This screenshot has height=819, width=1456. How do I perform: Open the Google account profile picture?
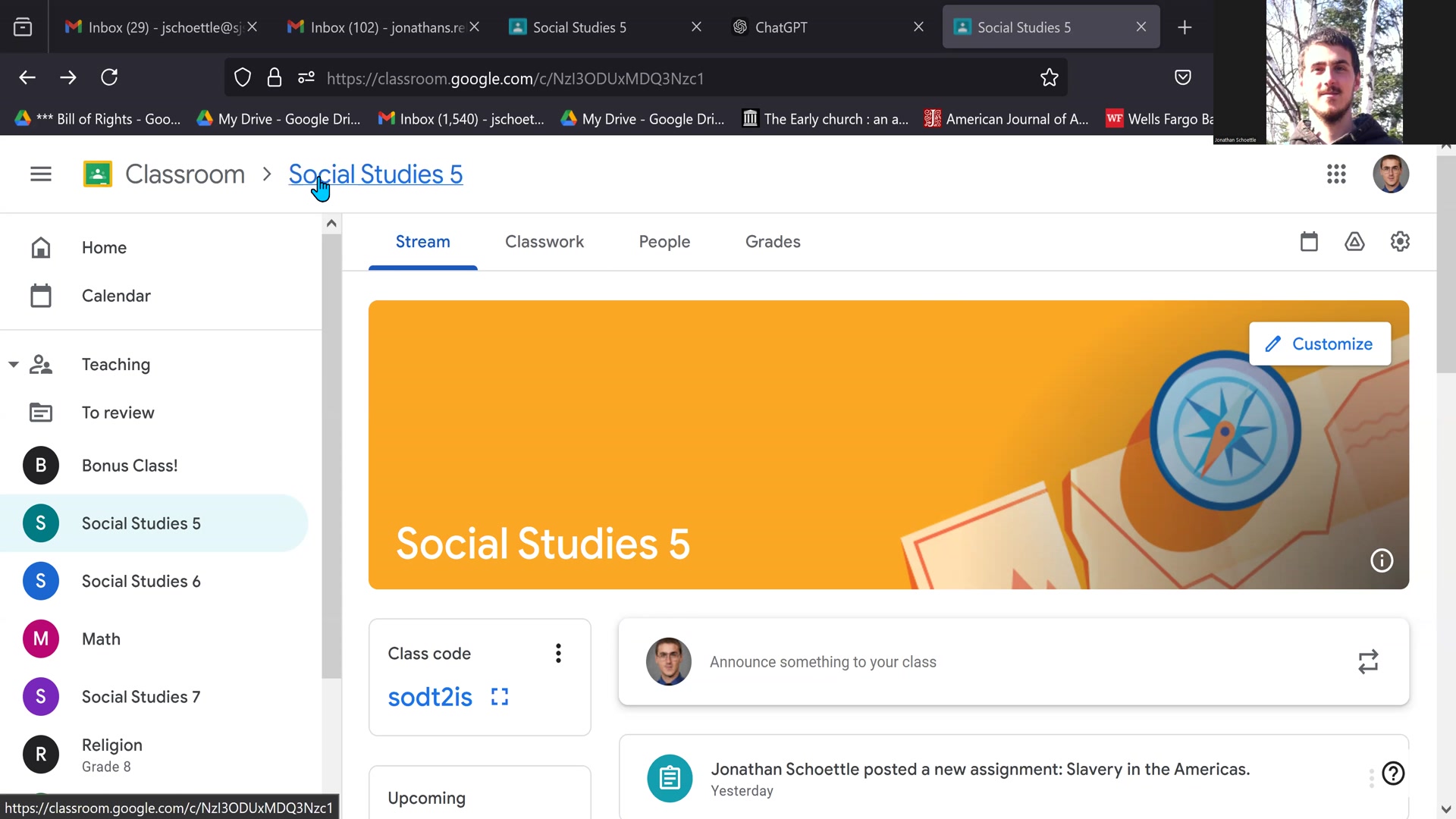pos(1391,174)
